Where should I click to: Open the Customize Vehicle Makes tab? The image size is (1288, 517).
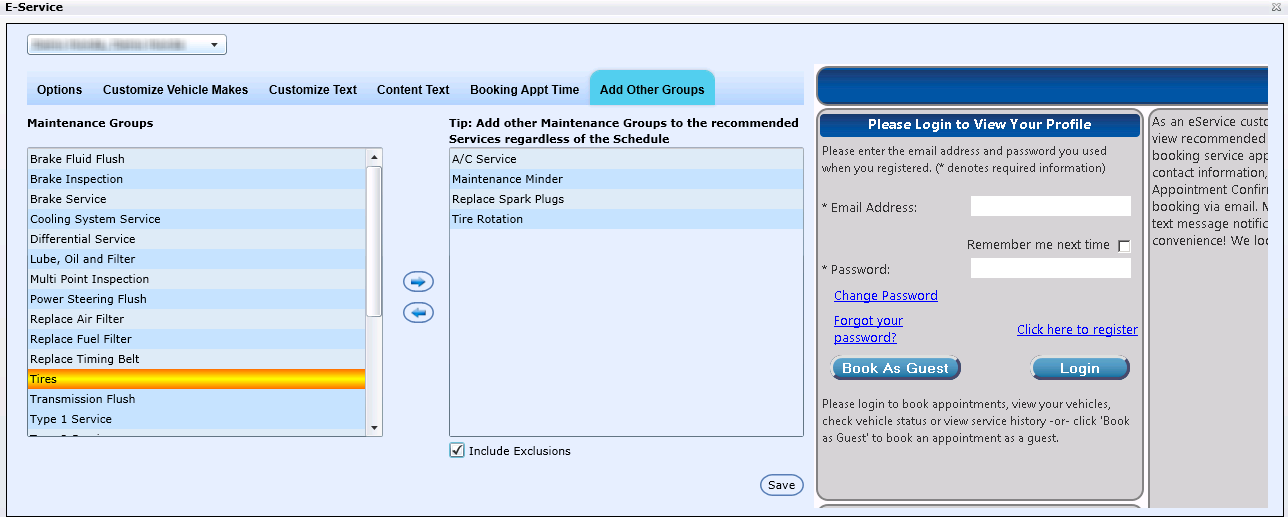click(175, 90)
